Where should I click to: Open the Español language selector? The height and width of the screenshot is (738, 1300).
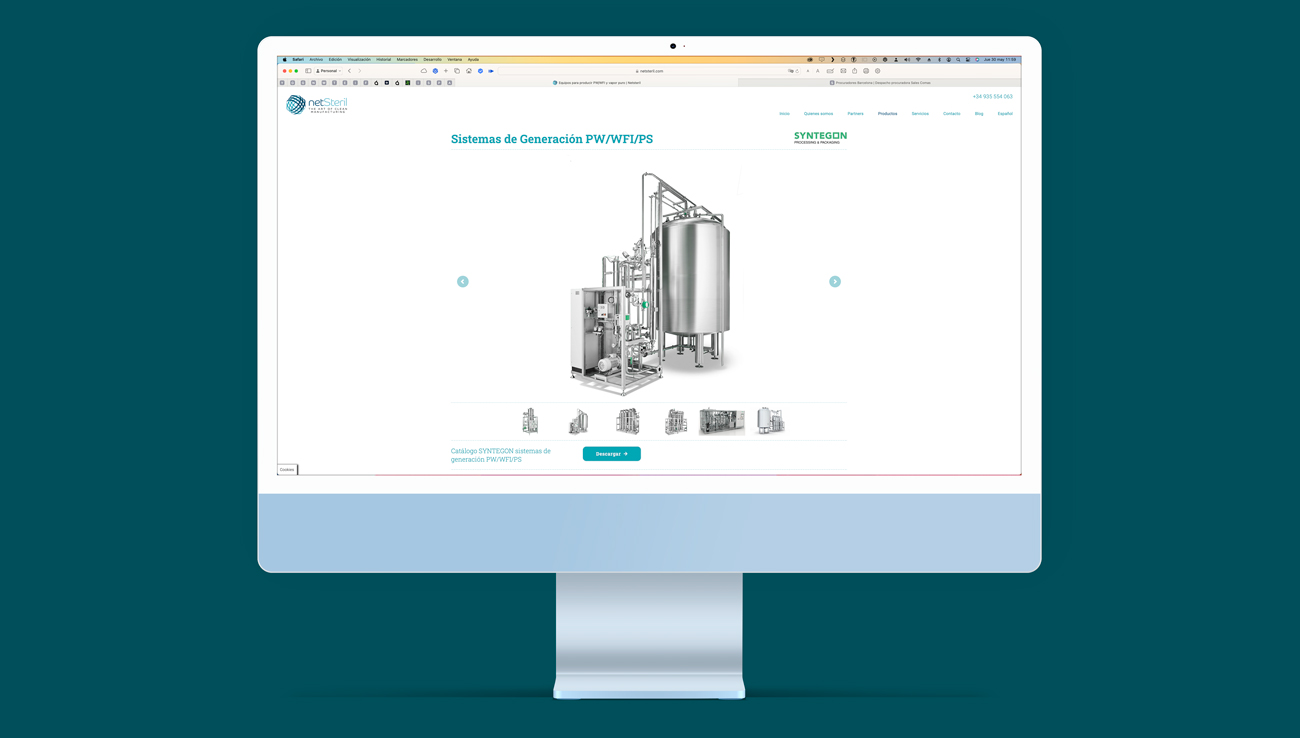click(x=1005, y=114)
